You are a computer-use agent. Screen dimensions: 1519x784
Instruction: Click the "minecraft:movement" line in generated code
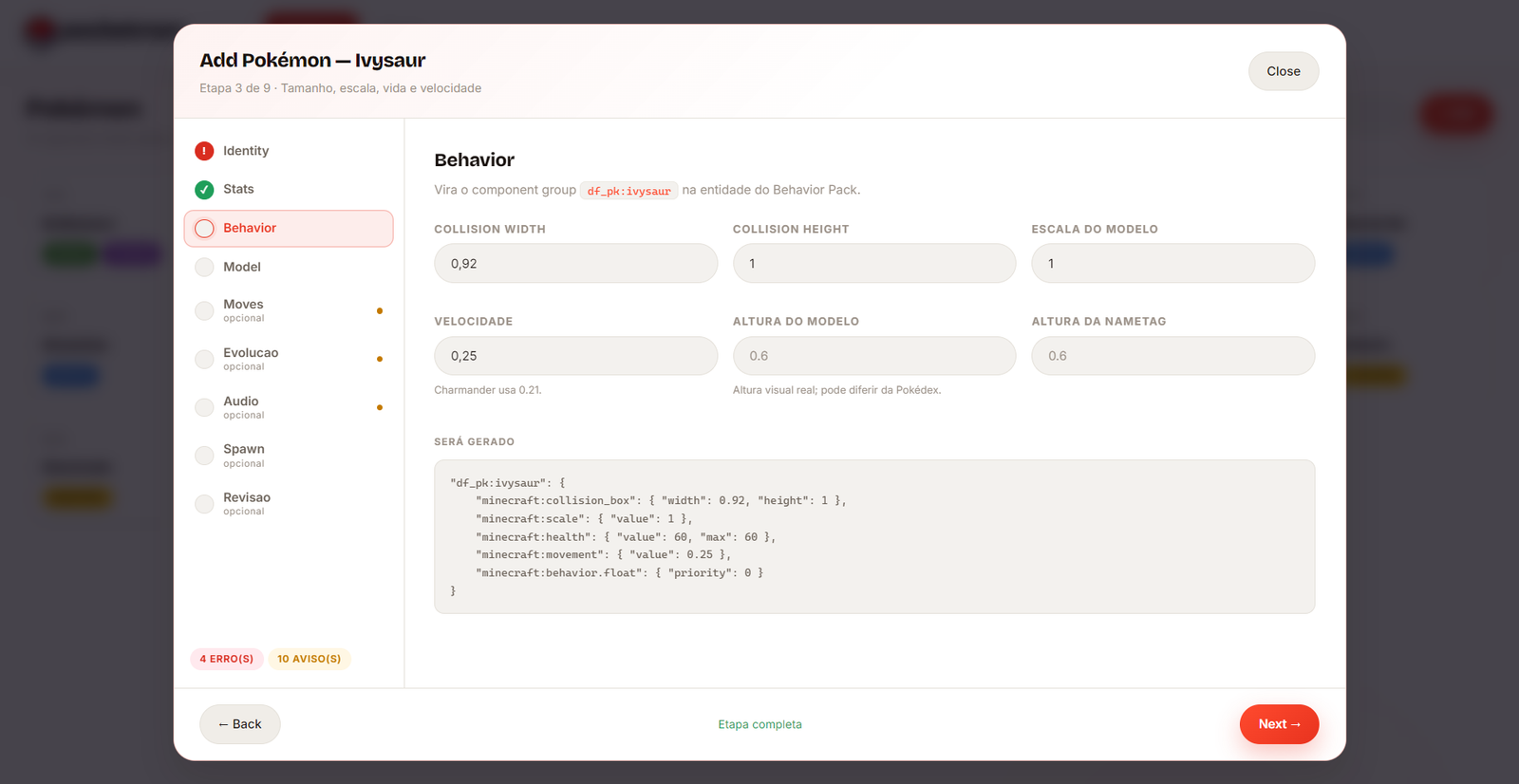(603, 554)
